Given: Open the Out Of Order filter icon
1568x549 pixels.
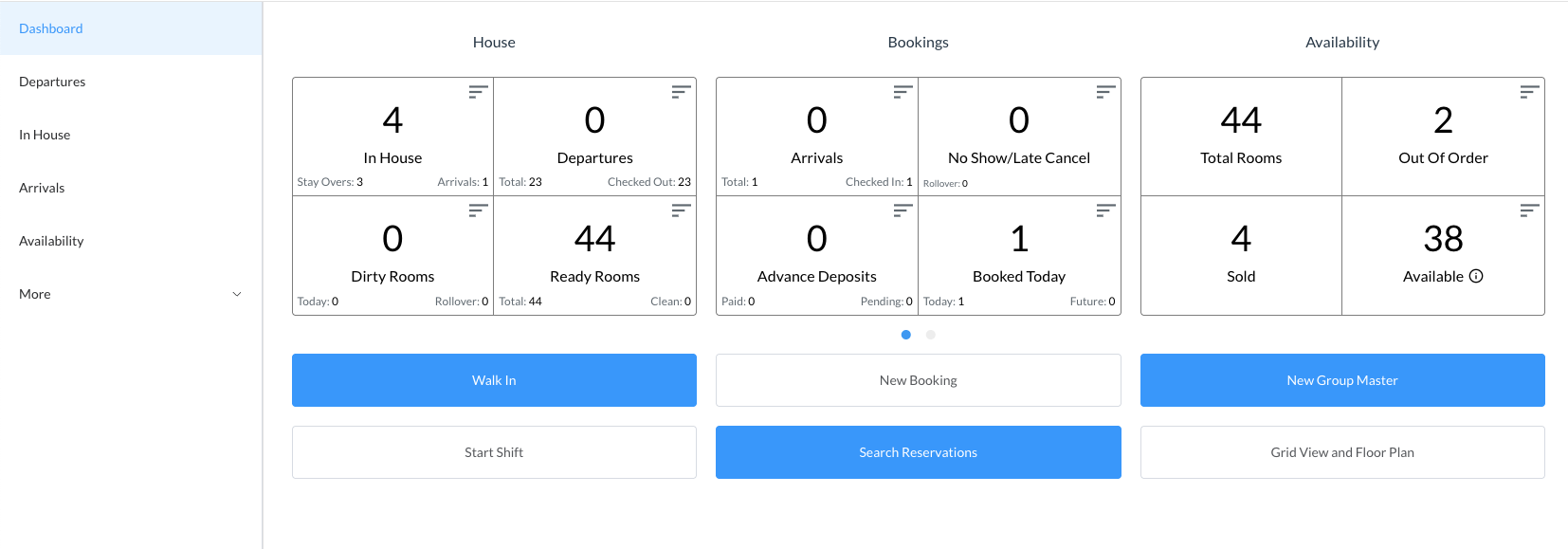Looking at the screenshot, I should click(x=1529, y=92).
